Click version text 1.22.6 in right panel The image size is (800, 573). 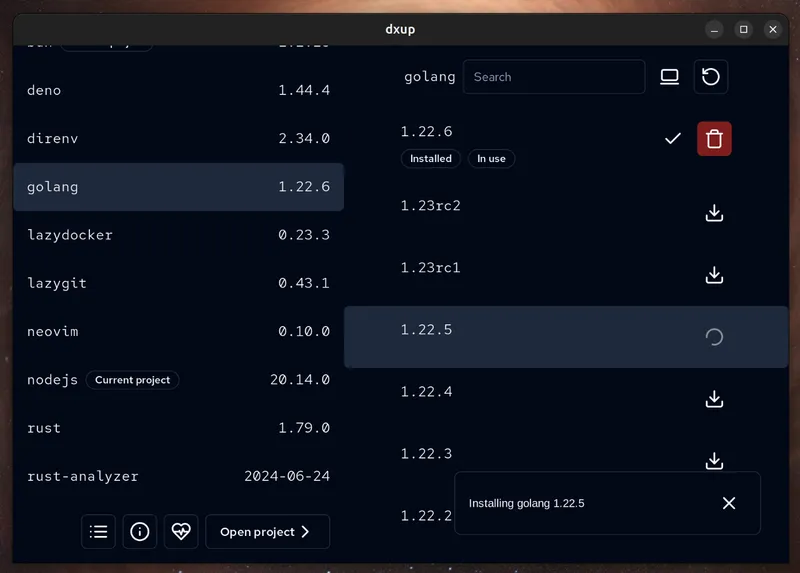(x=427, y=132)
